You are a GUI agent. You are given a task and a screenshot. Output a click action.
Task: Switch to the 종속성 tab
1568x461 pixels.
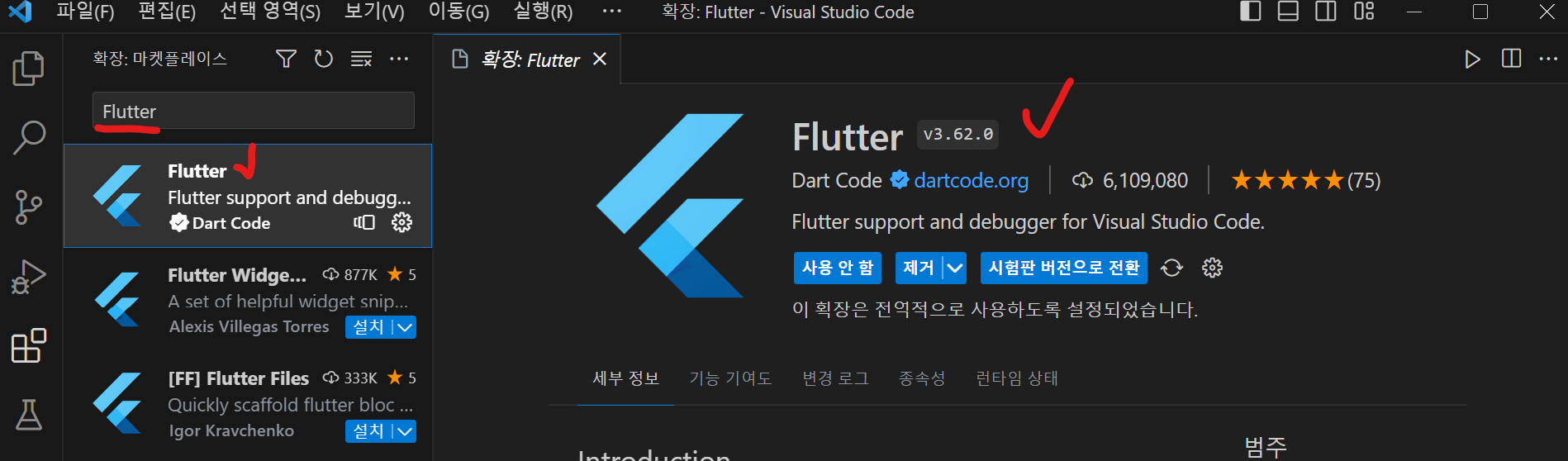click(x=922, y=378)
